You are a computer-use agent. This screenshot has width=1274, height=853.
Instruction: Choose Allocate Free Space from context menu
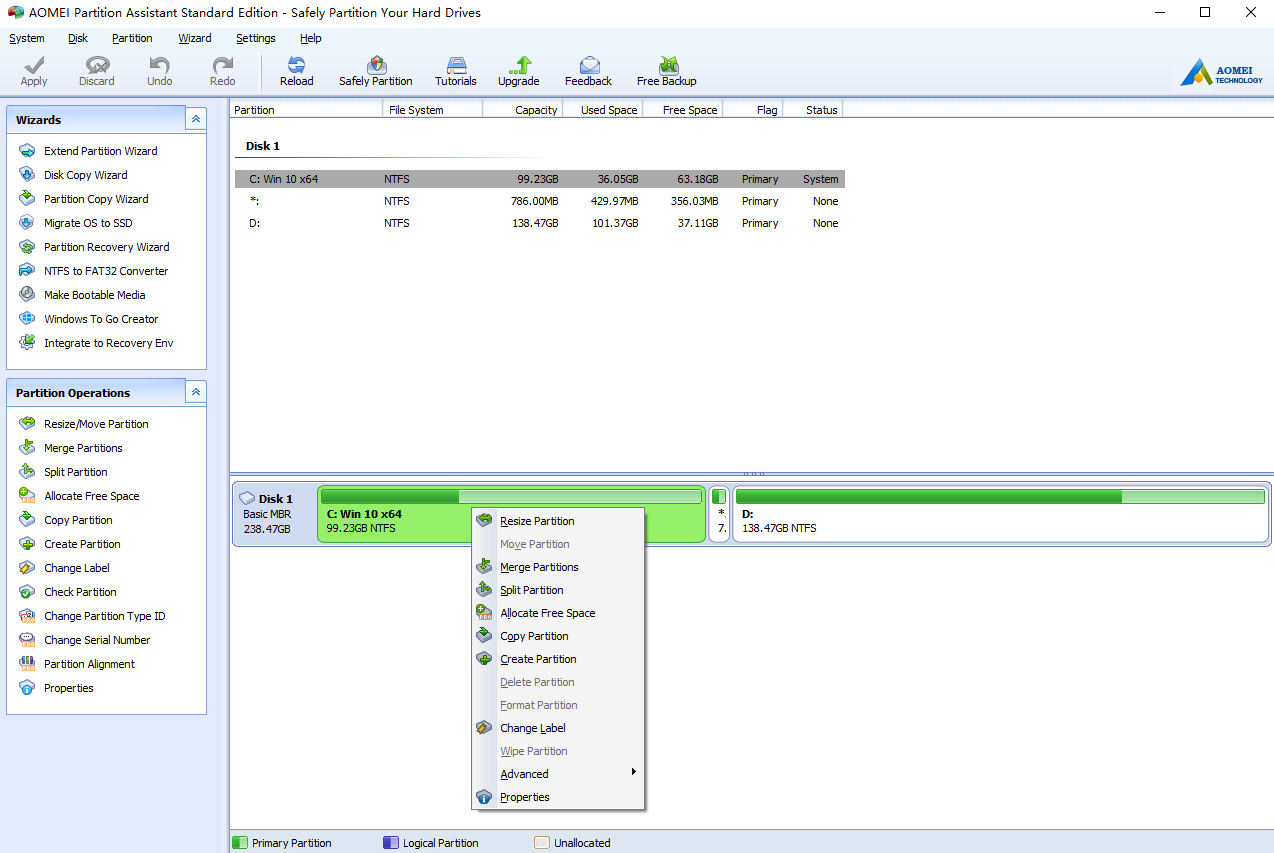click(x=558, y=613)
